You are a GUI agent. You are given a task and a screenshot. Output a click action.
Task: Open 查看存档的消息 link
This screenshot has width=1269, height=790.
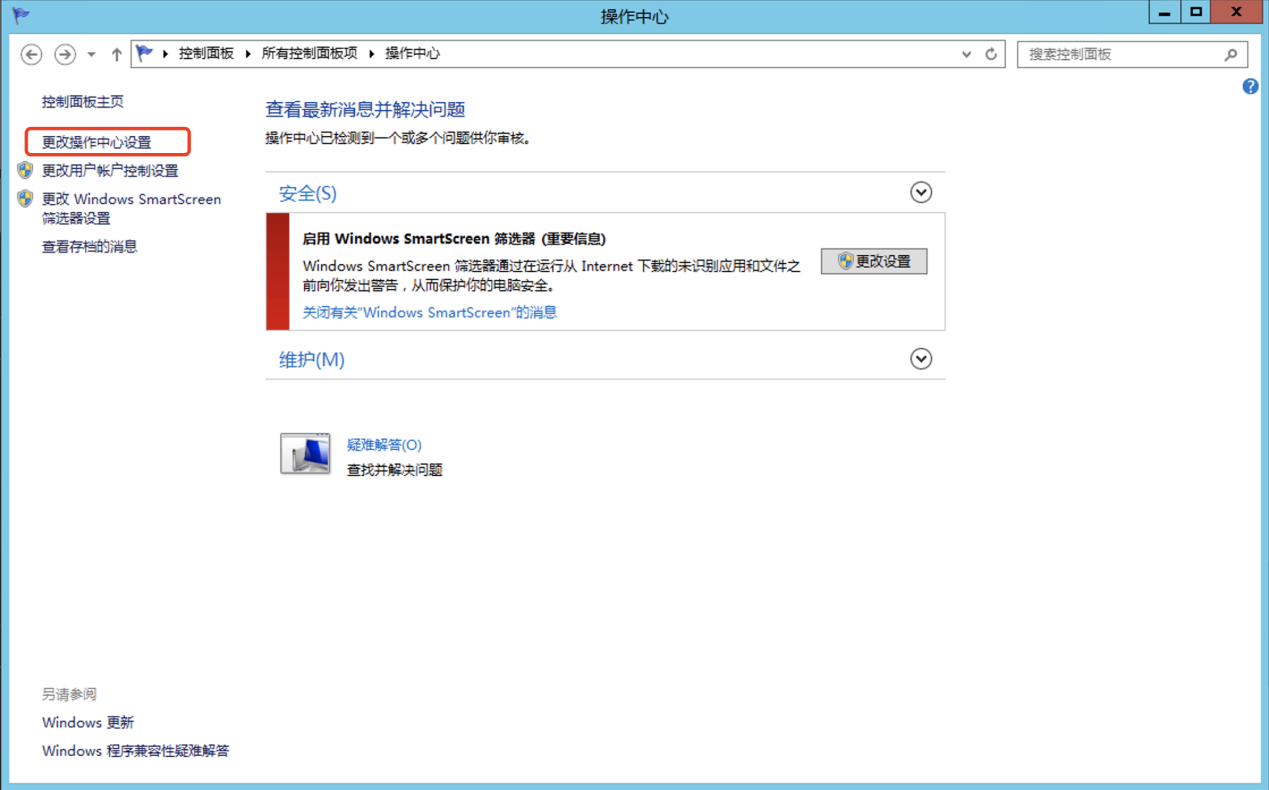(89, 247)
